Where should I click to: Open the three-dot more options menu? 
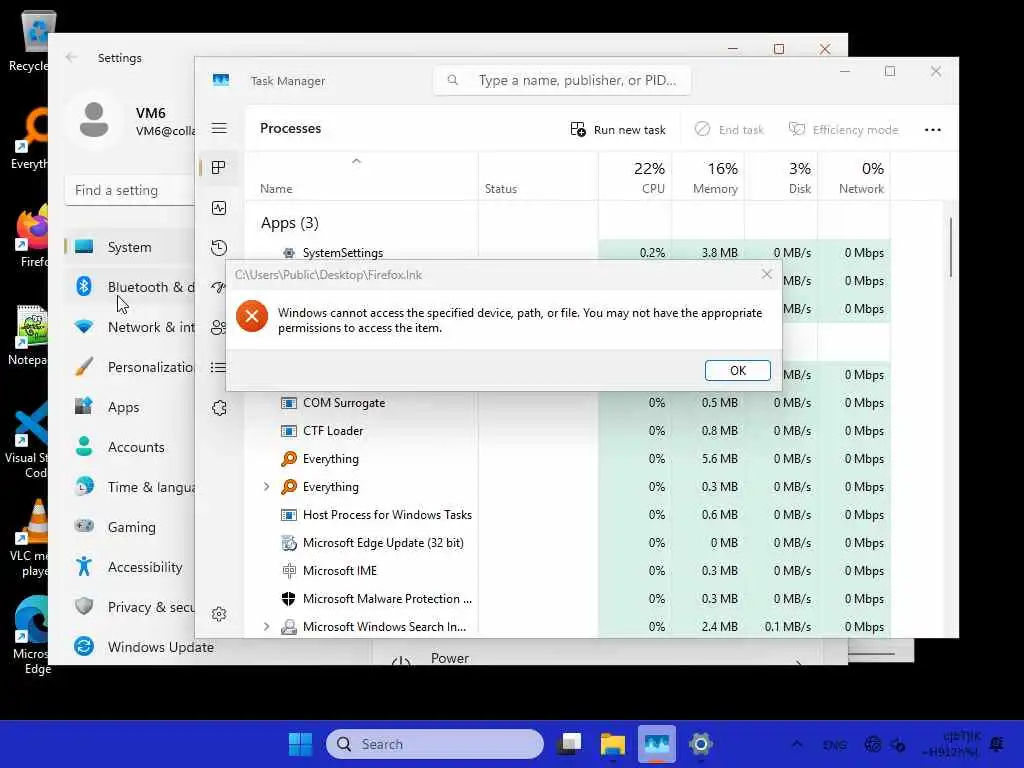[x=933, y=129]
